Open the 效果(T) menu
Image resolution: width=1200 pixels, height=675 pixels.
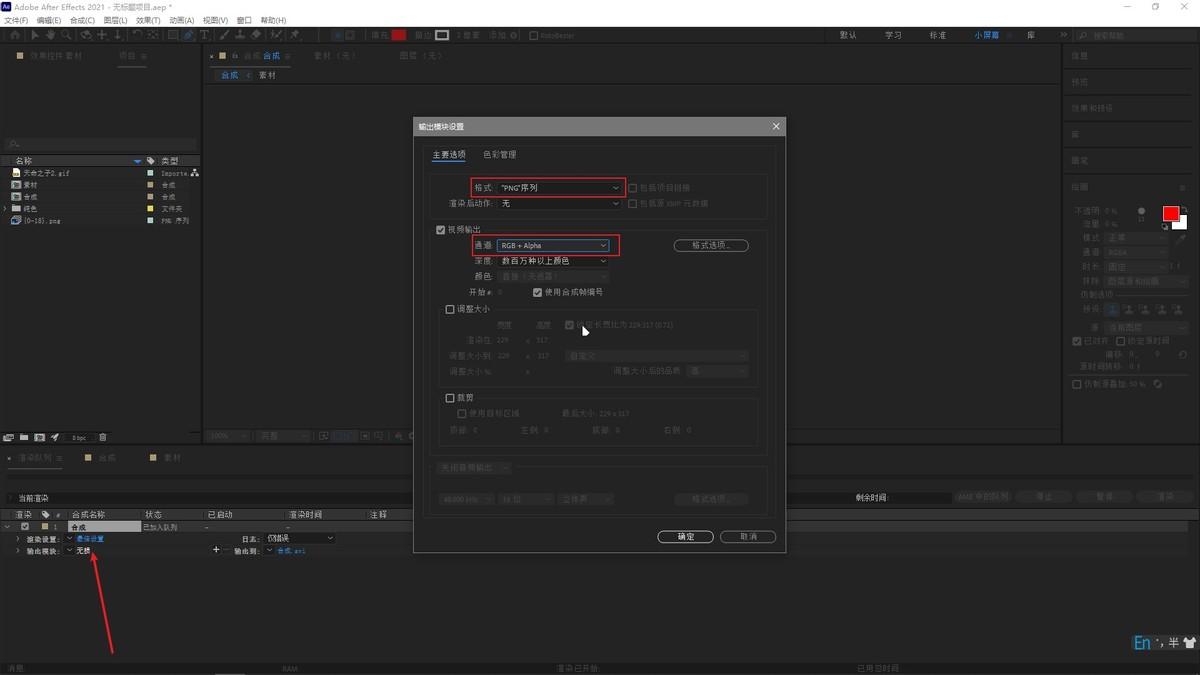tap(148, 20)
